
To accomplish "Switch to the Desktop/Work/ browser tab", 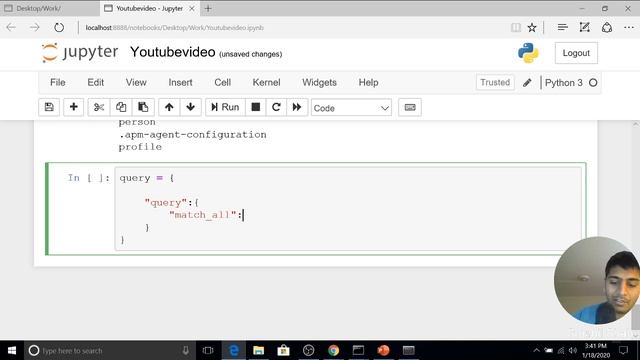I will point(49,8).
